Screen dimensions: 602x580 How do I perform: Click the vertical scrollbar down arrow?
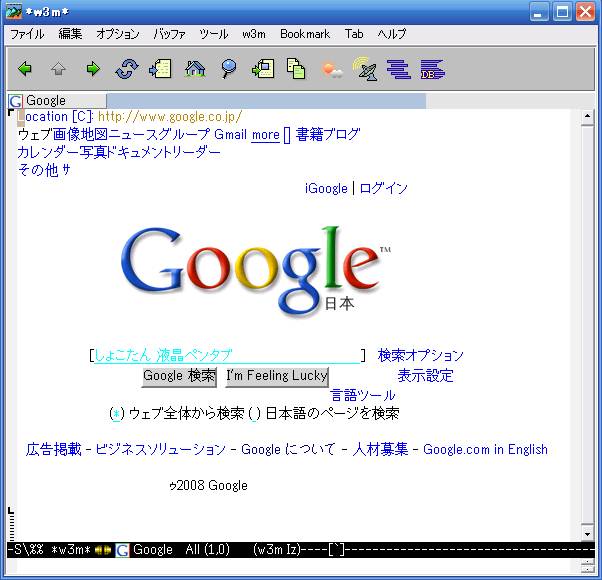tap(587, 534)
